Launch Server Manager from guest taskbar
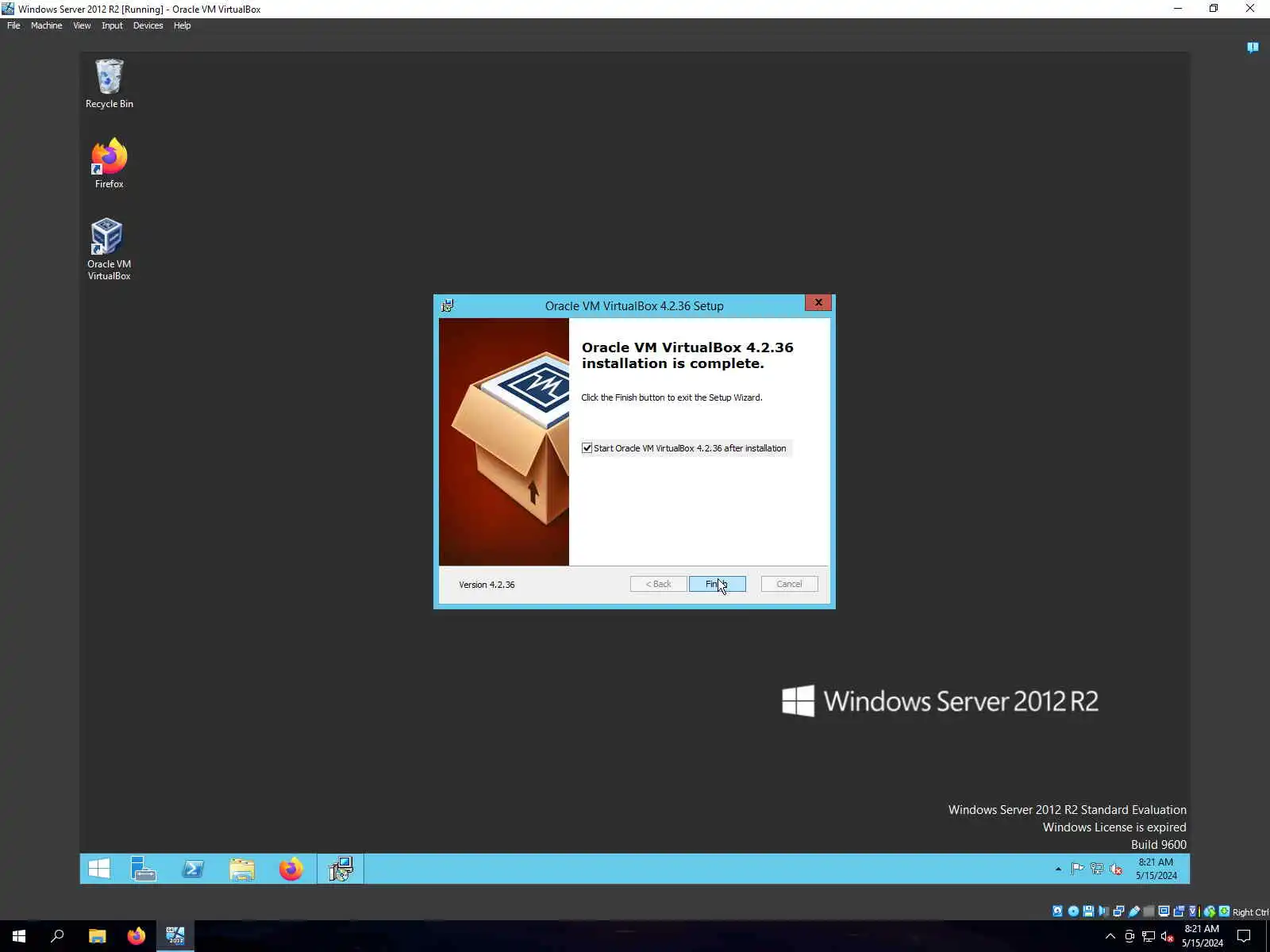The image size is (1270, 952). click(144, 869)
